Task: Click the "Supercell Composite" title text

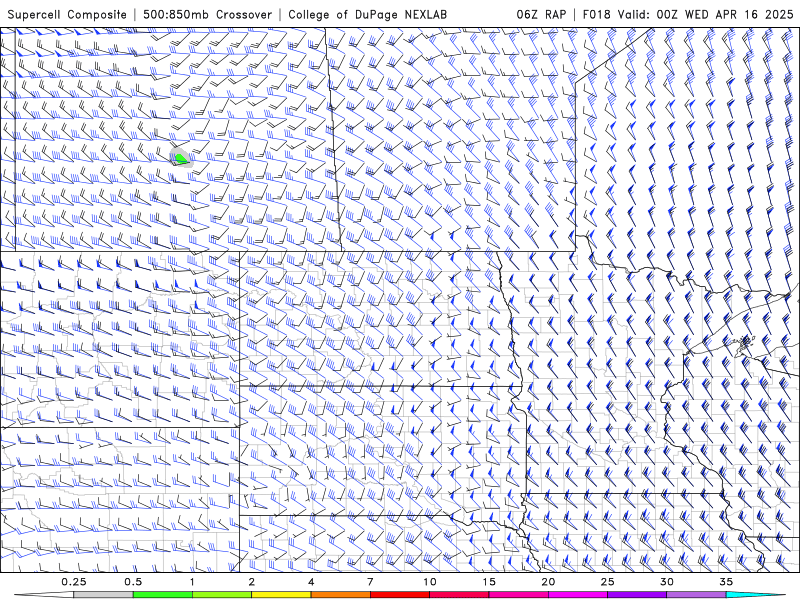Action: pos(67,14)
